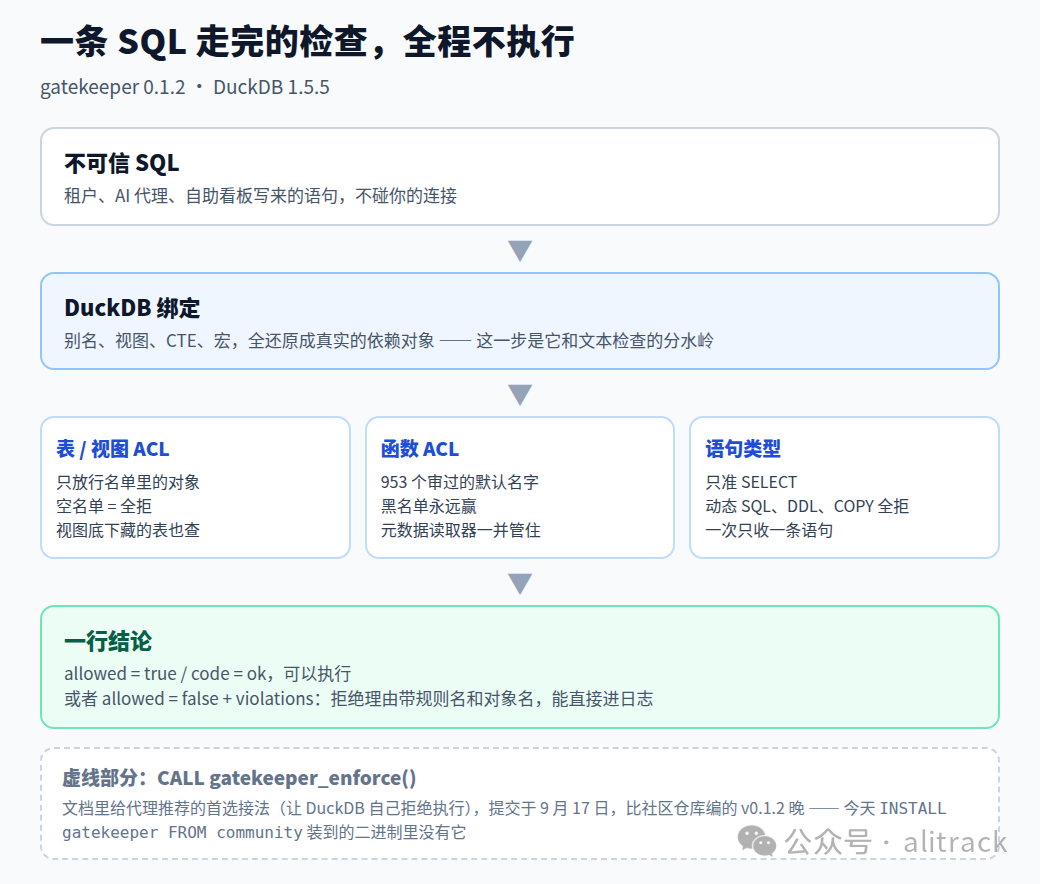This screenshot has height=884, width=1040.
Task: Click the line 只准 SELECT
Action: [x=751, y=482]
